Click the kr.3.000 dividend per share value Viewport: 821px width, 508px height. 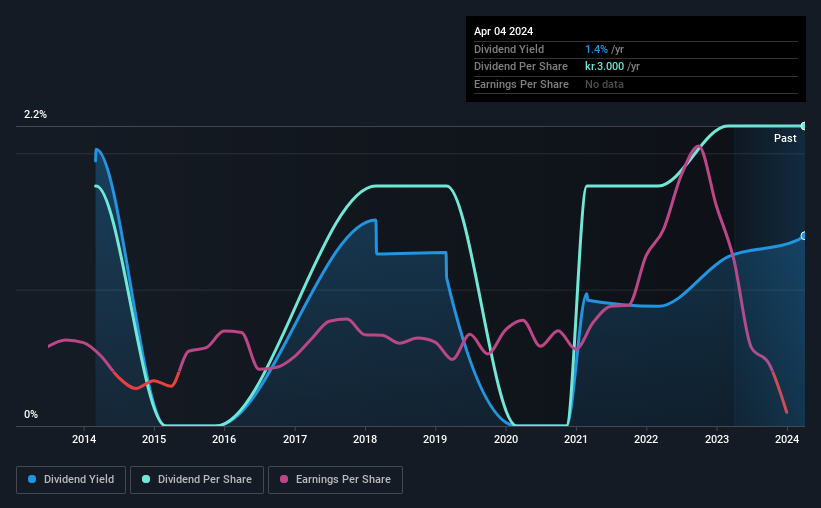[604, 67]
